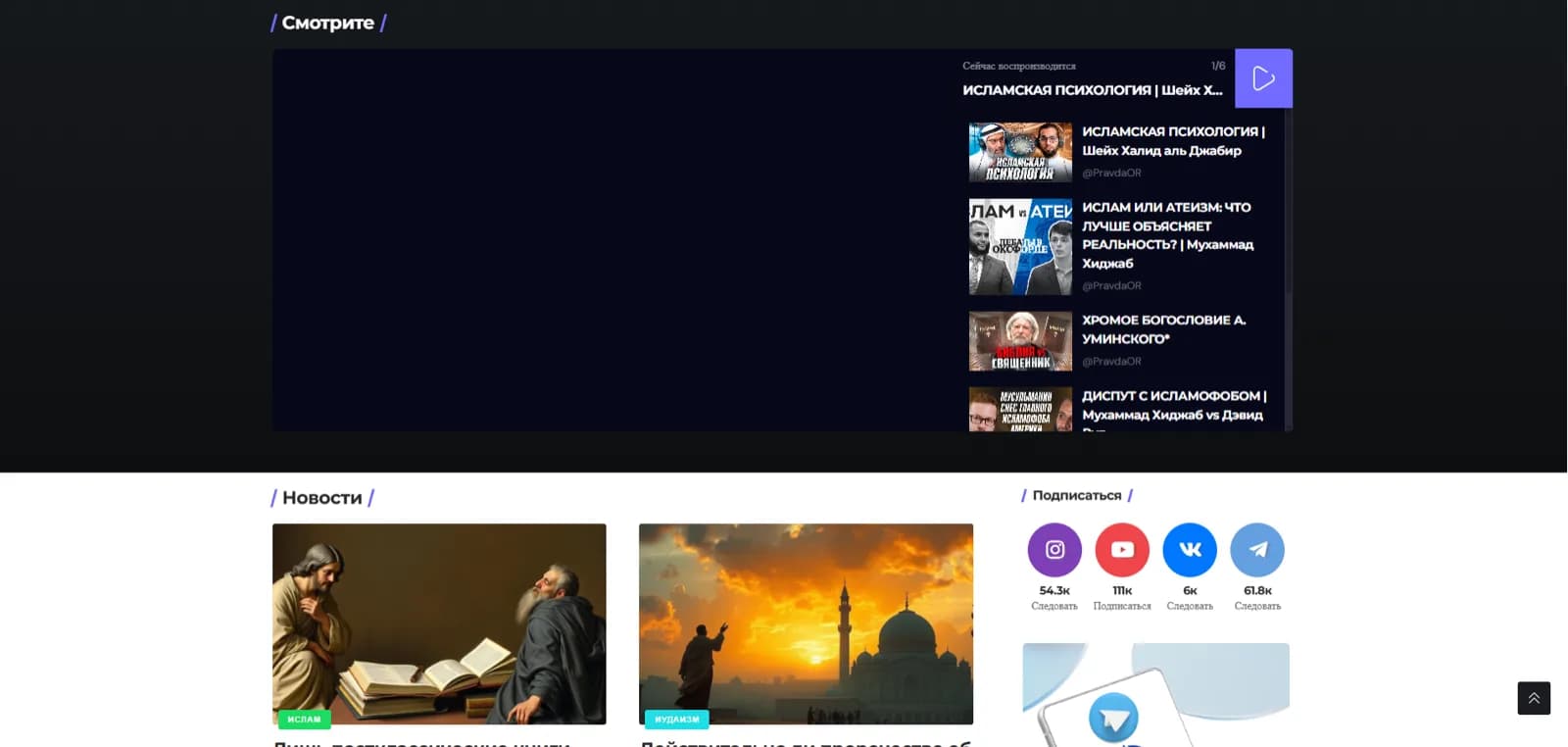Click the Telegram promo banner image
1568x747 pixels.
click(x=1155, y=695)
